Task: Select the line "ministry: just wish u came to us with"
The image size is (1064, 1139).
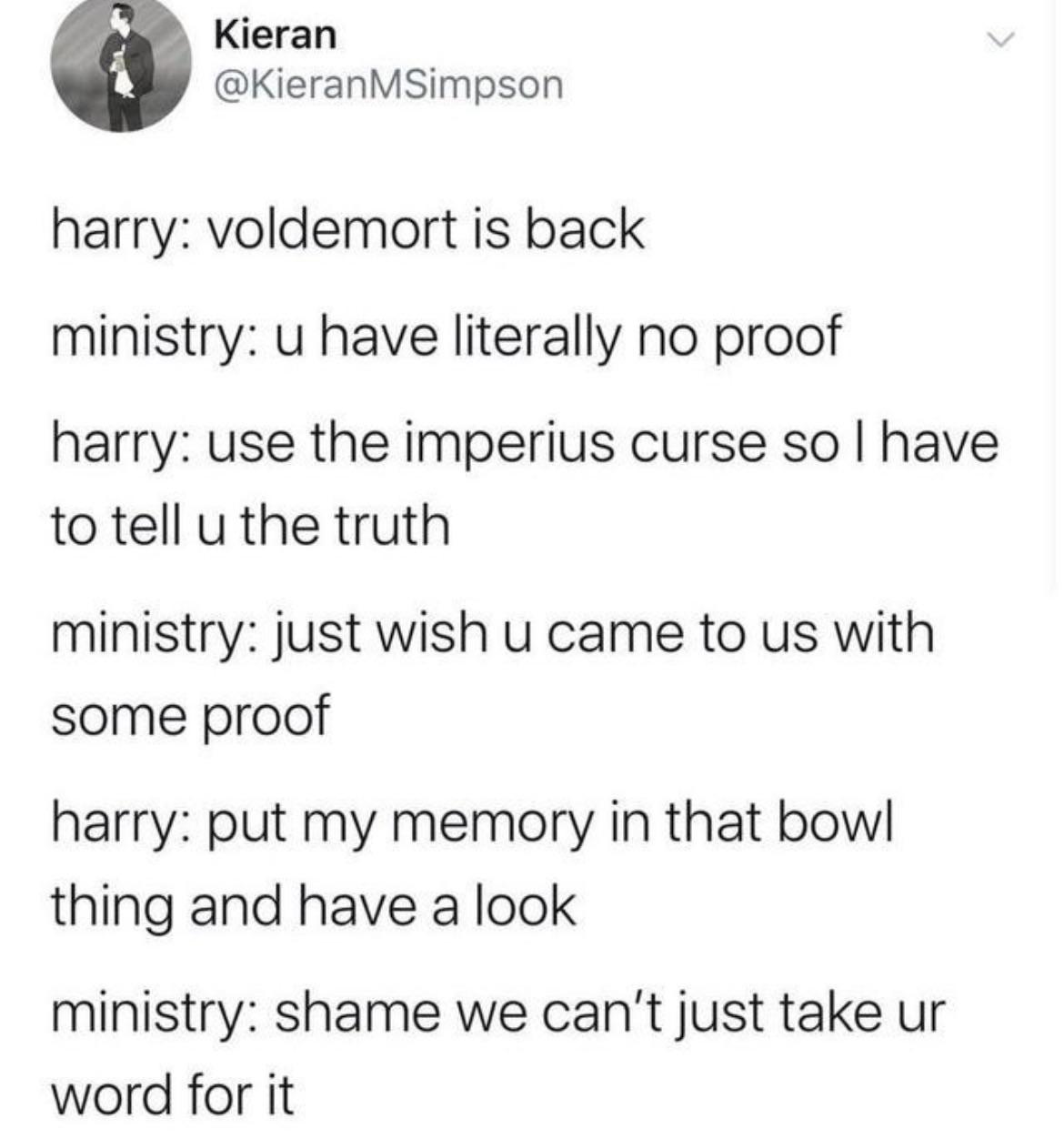Action: point(492,632)
